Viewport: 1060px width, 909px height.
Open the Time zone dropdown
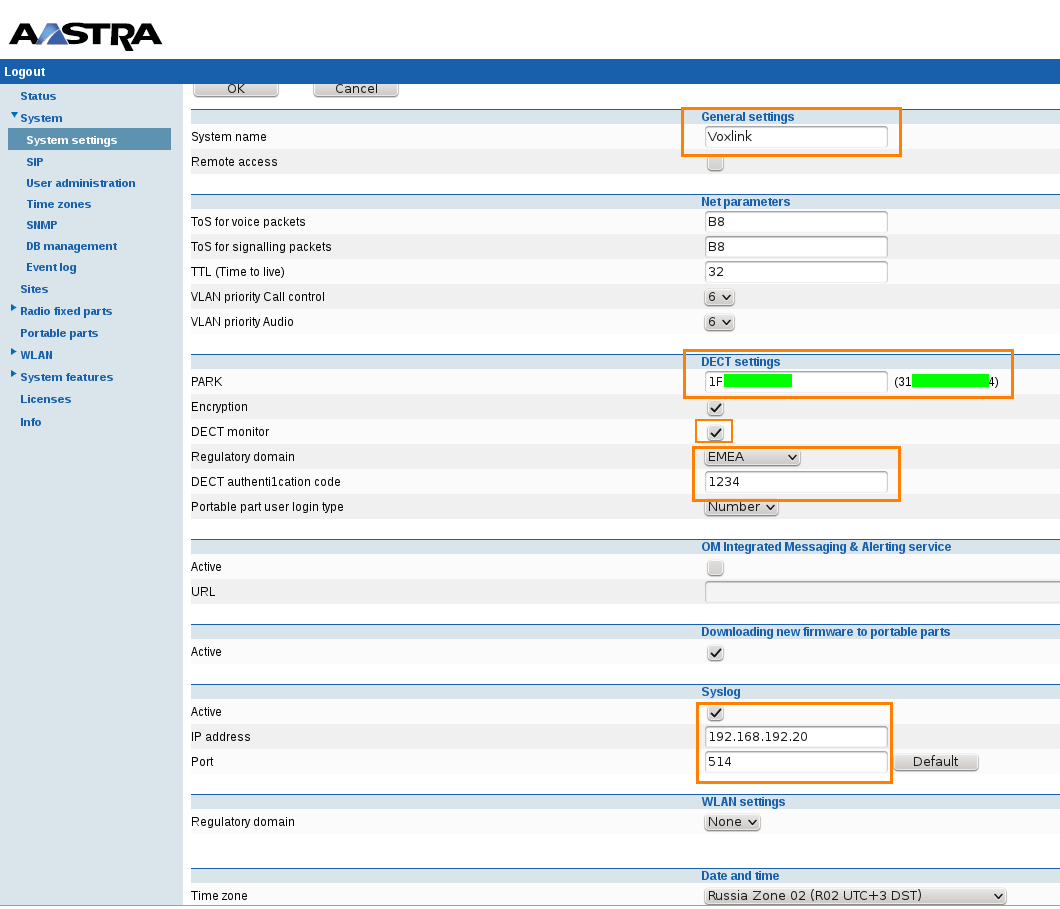pyautogui.click(x=855, y=896)
